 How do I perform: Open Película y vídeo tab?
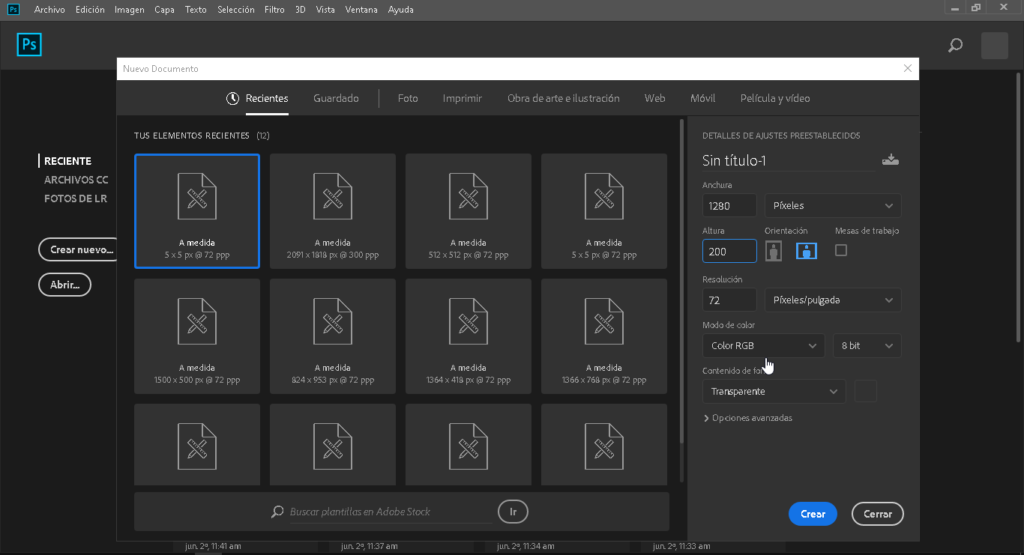pyautogui.click(x=775, y=99)
